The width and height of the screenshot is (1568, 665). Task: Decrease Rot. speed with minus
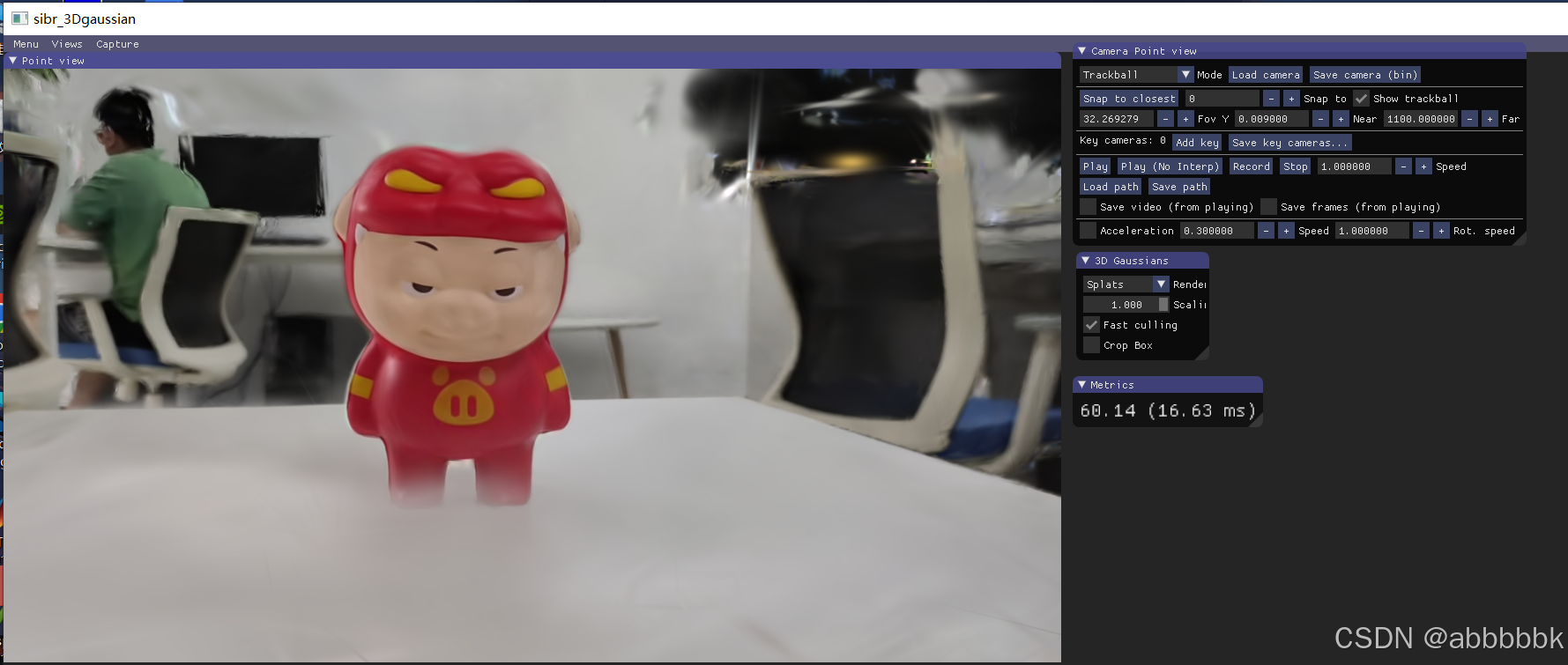pyautogui.click(x=1421, y=231)
